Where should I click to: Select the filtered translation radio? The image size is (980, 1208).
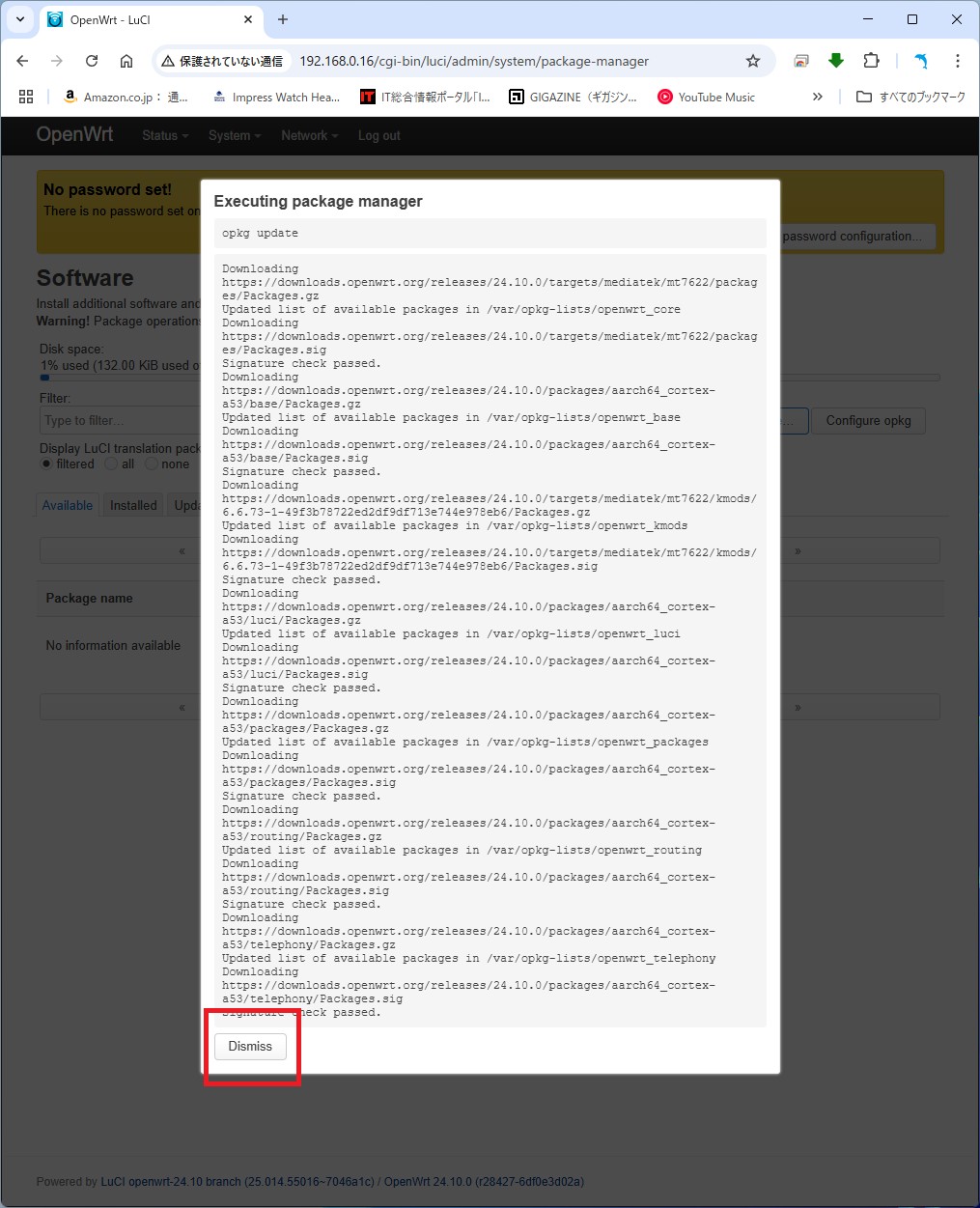point(45,464)
